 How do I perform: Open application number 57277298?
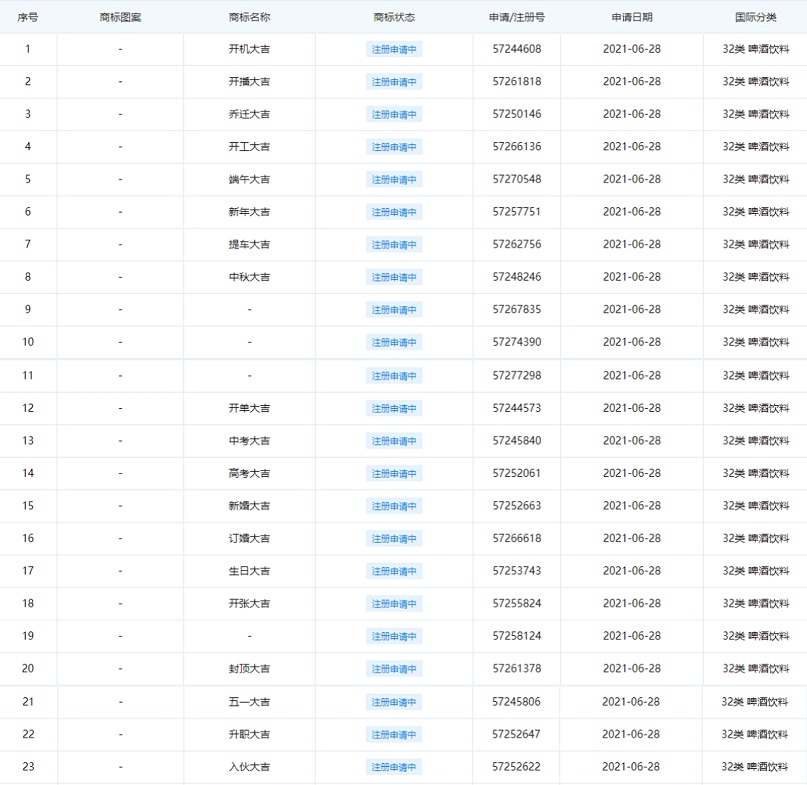pyautogui.click(x=517, y=376)
